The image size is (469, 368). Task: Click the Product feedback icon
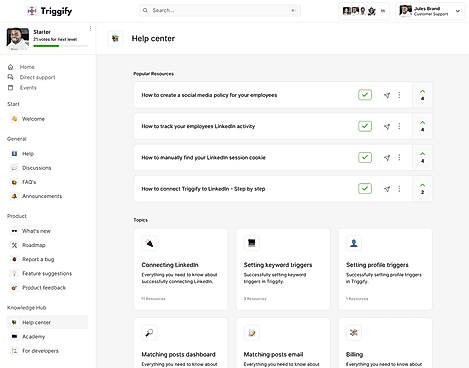tap(14, 287)
